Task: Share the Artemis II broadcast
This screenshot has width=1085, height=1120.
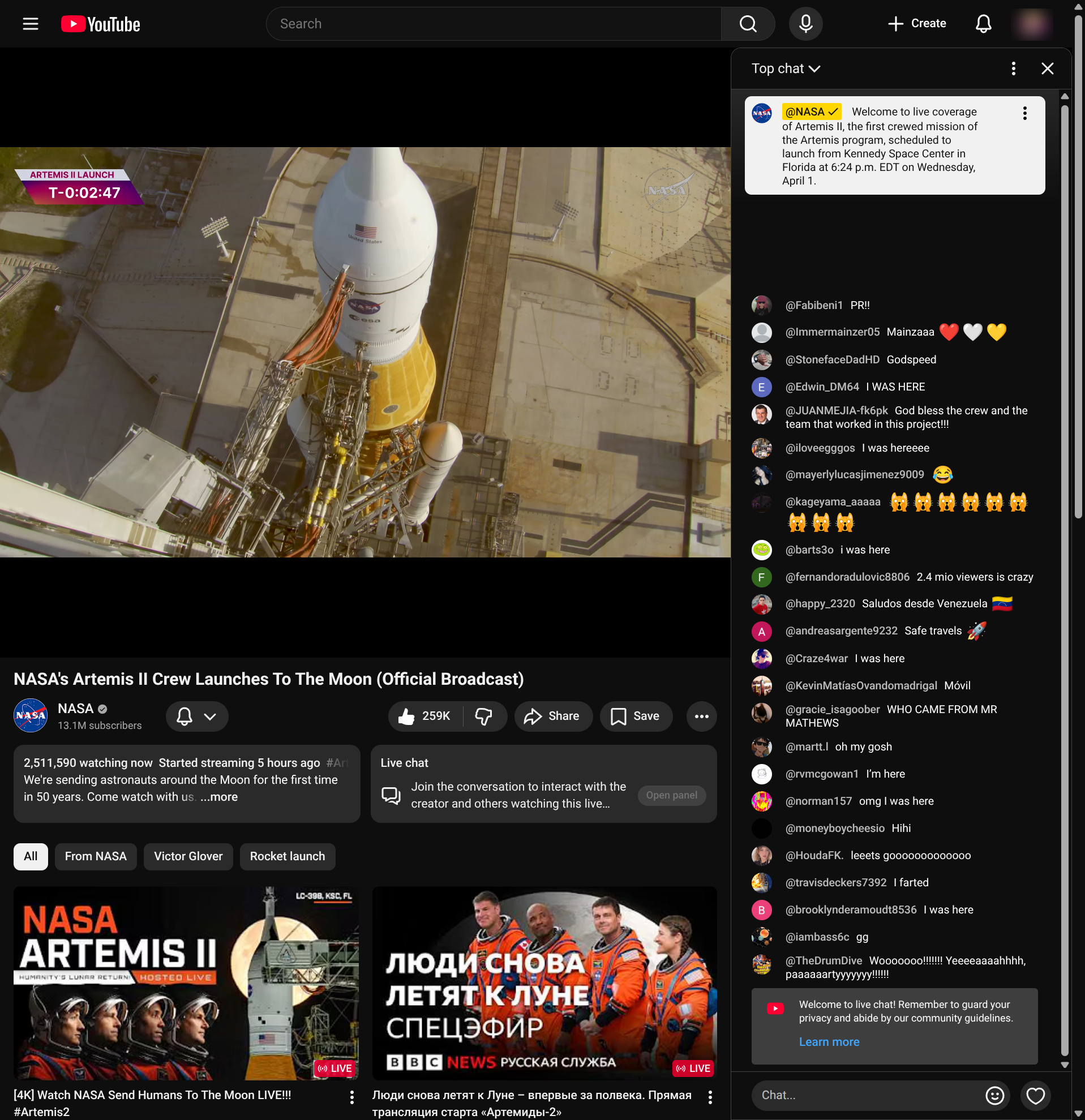Action: point(552,716)
